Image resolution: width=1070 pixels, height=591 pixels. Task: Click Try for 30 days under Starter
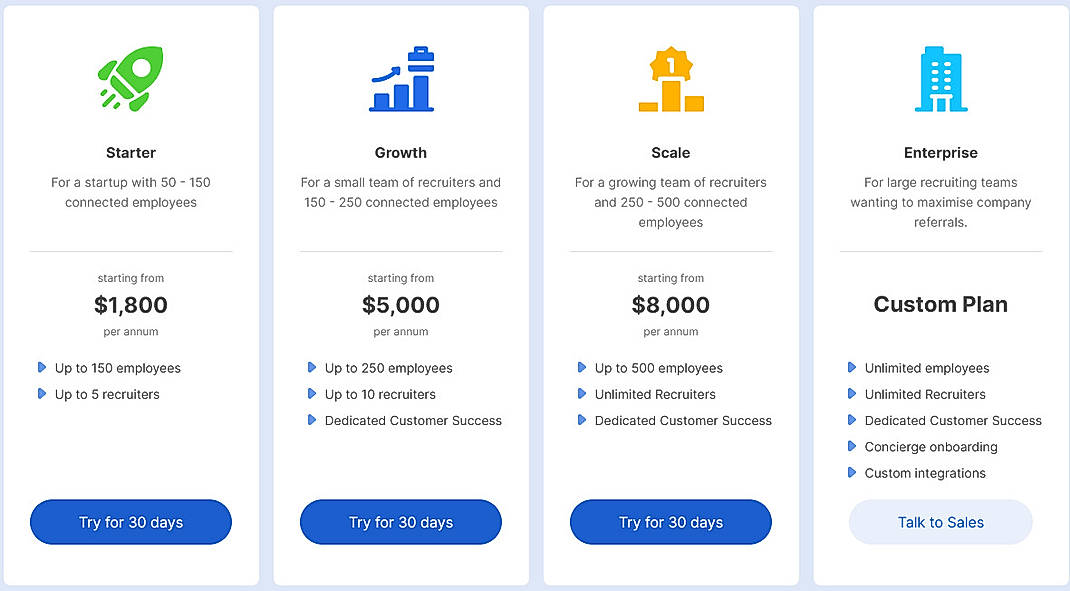[x=131, y=521]
